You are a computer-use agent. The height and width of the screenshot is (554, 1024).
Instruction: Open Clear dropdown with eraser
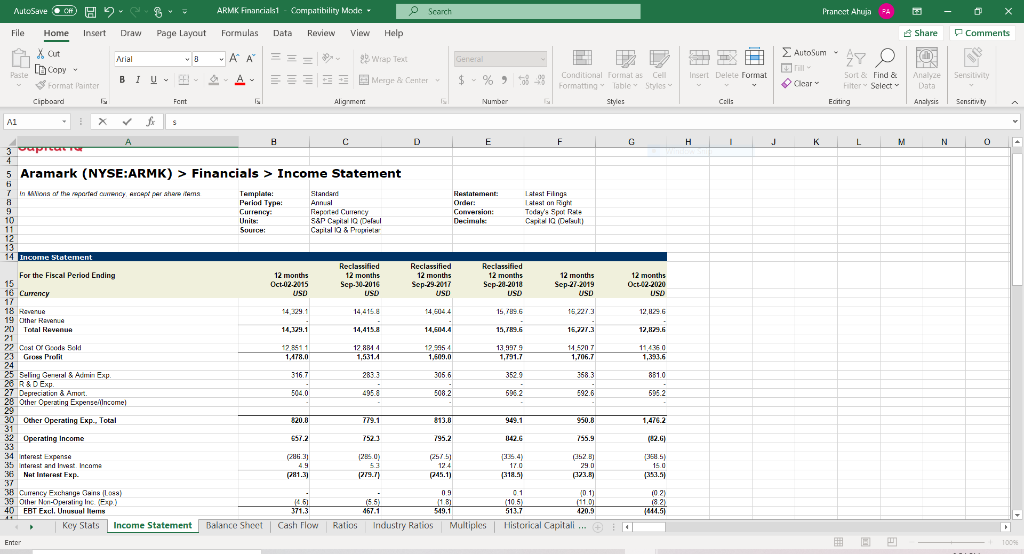pos(800,84)
